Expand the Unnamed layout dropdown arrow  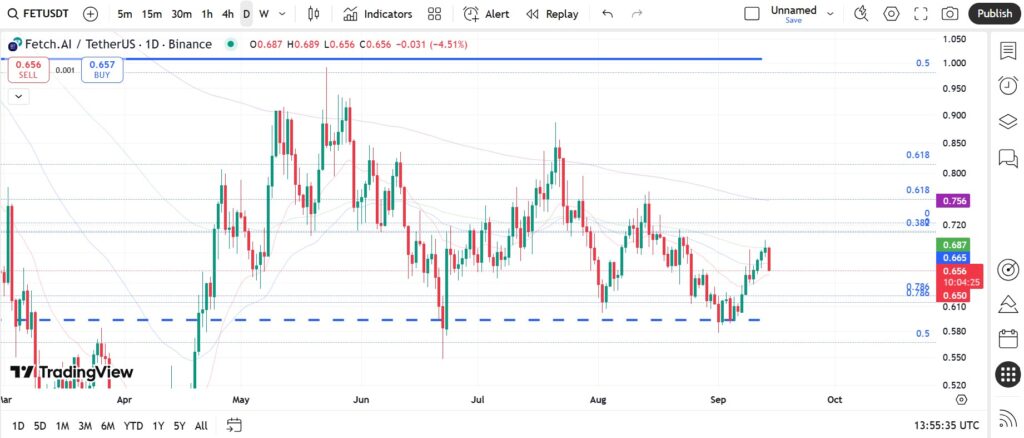[830, 14]
